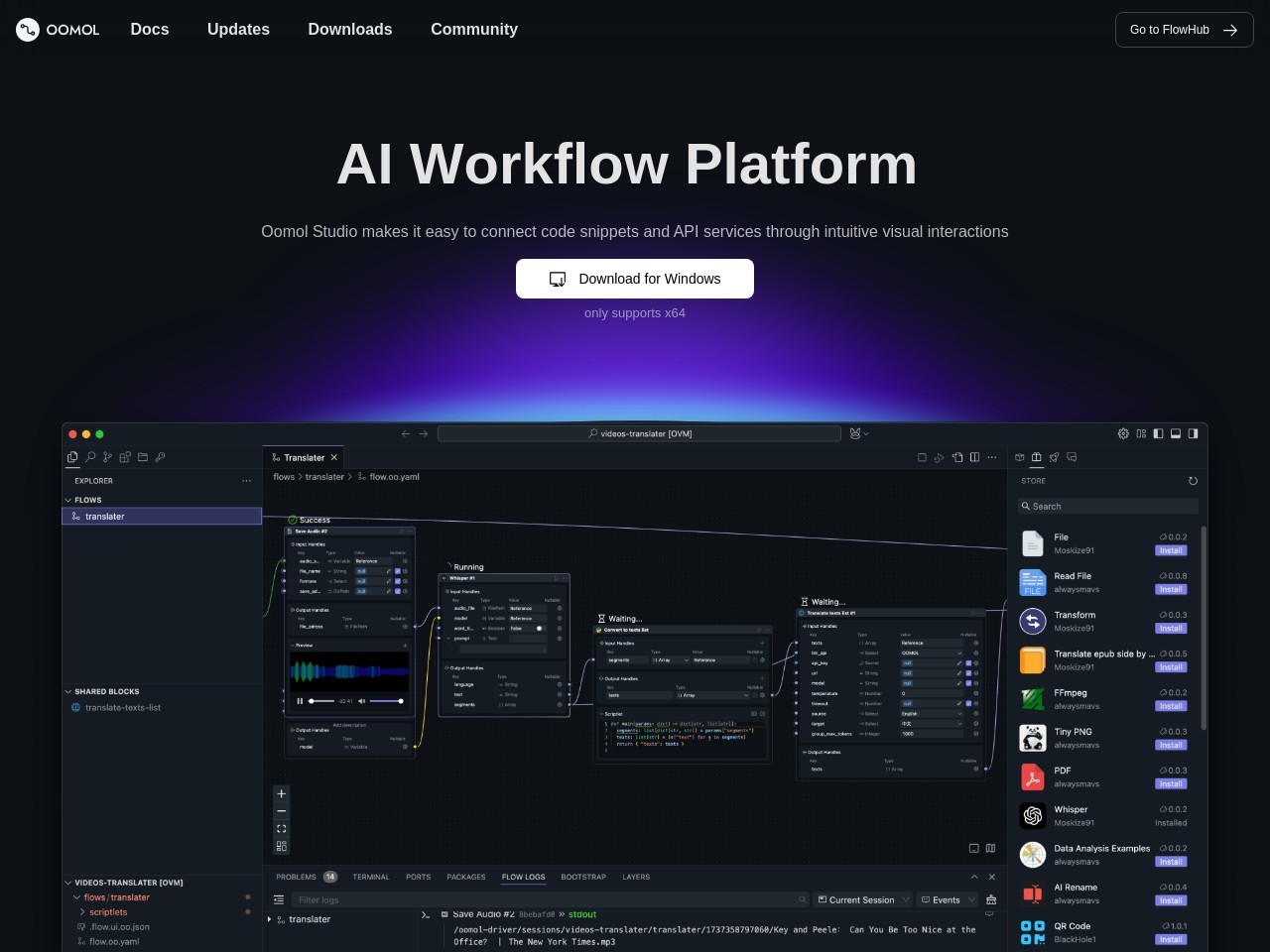Open the search icon in activity bar

[90, 457]
